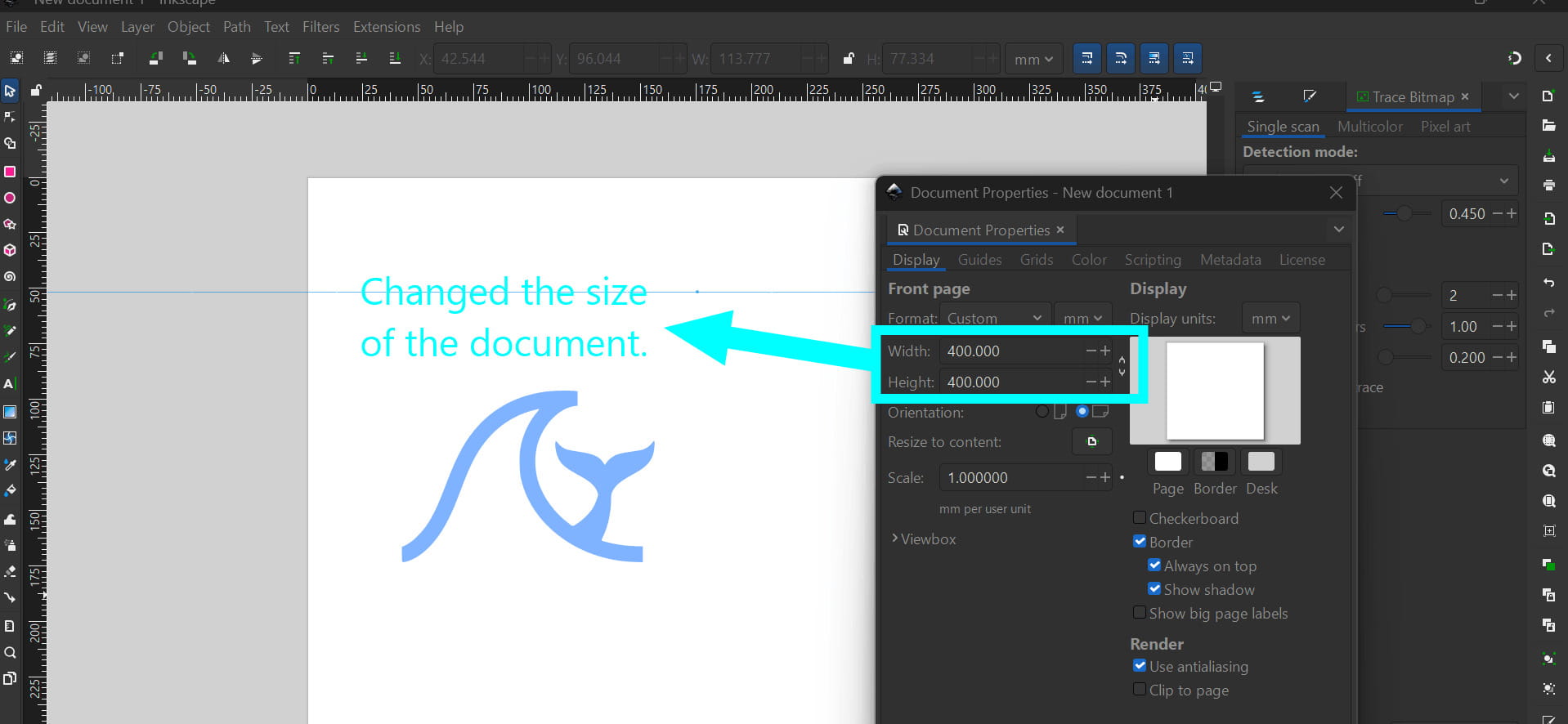The image size is (1568, 724).
Task: Select the Text tool
Action: tap(10, 383)
